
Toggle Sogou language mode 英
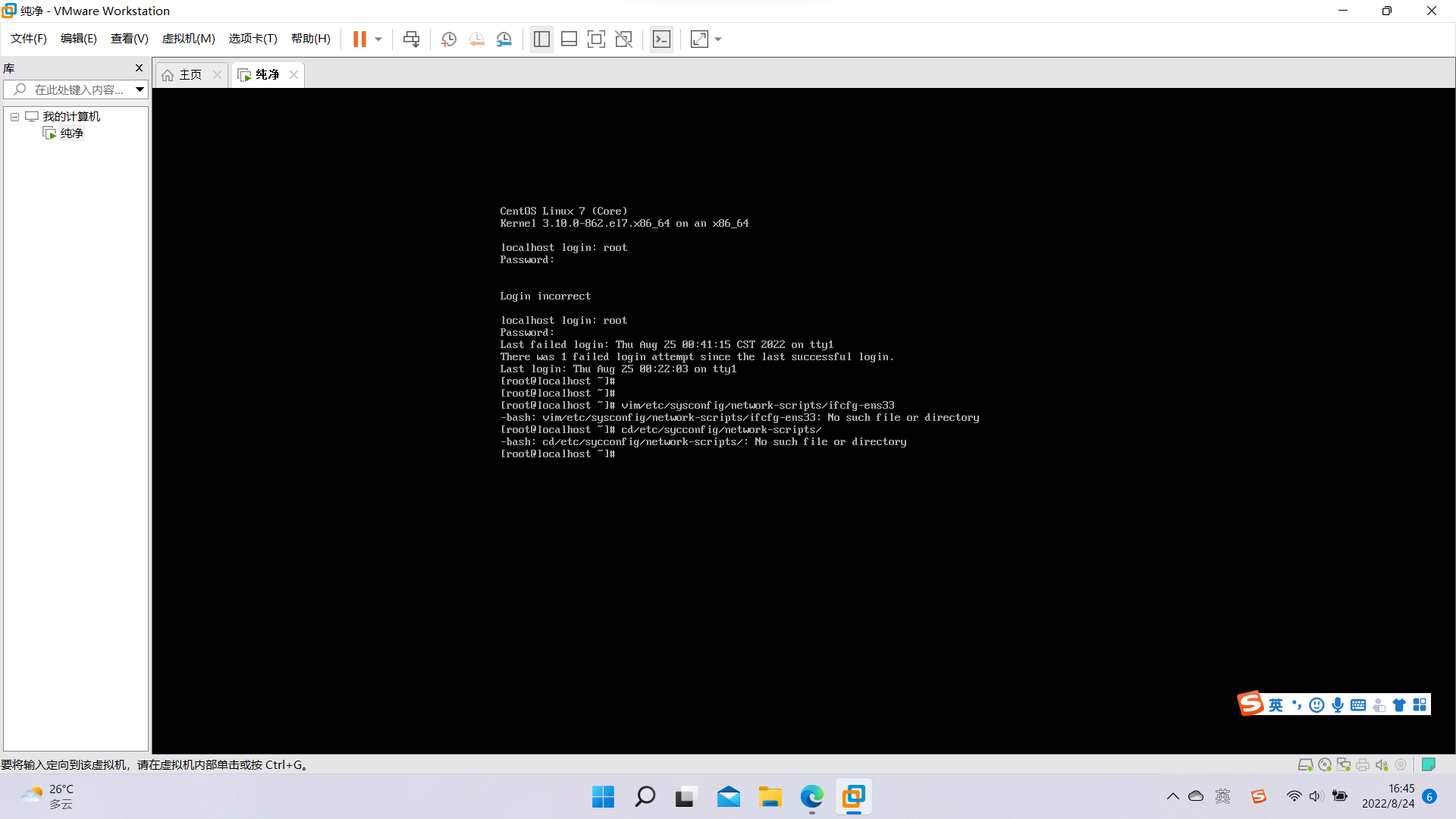point(1276,705)
